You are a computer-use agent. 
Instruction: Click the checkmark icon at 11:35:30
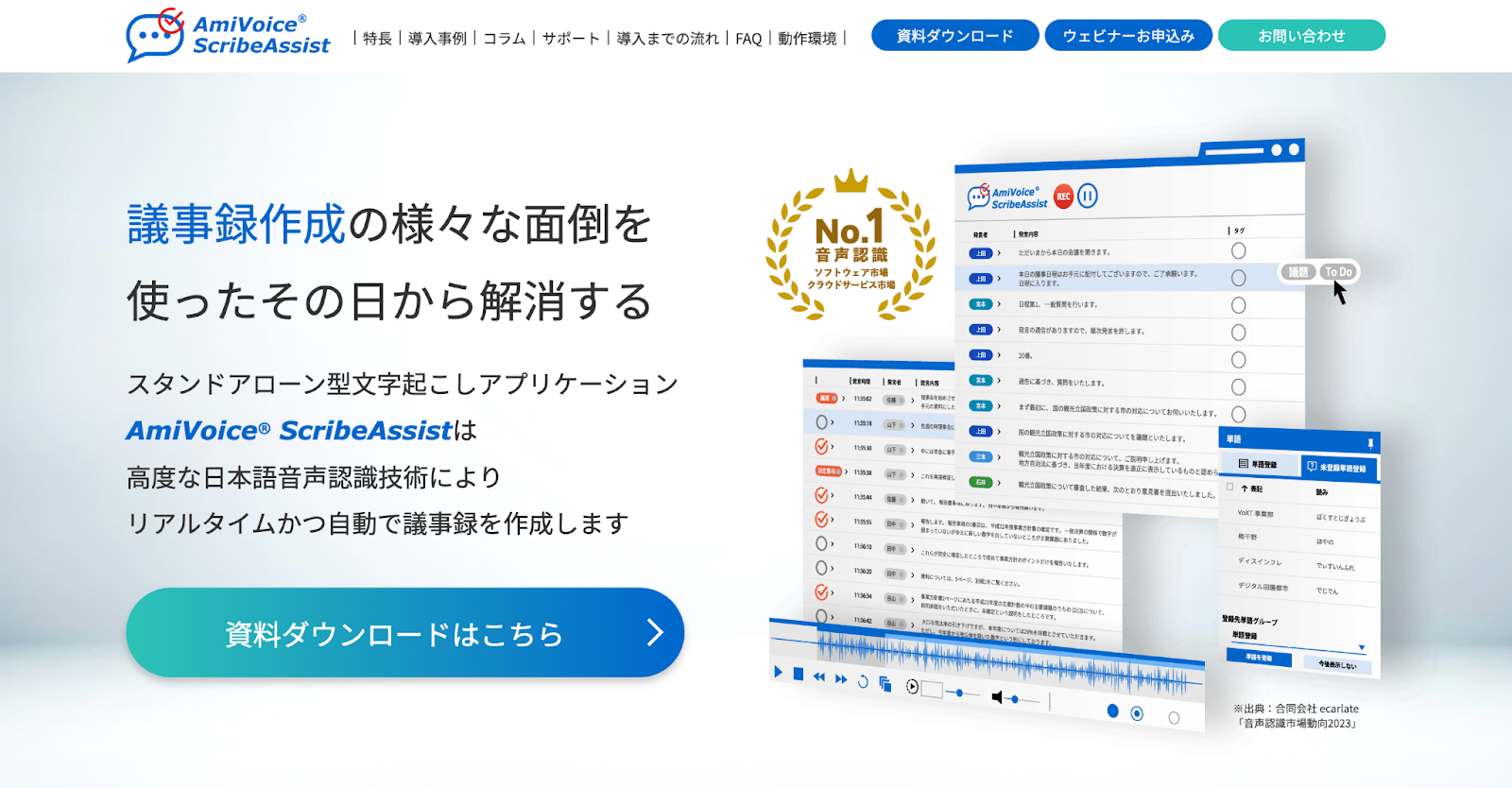tap(822, 446)
